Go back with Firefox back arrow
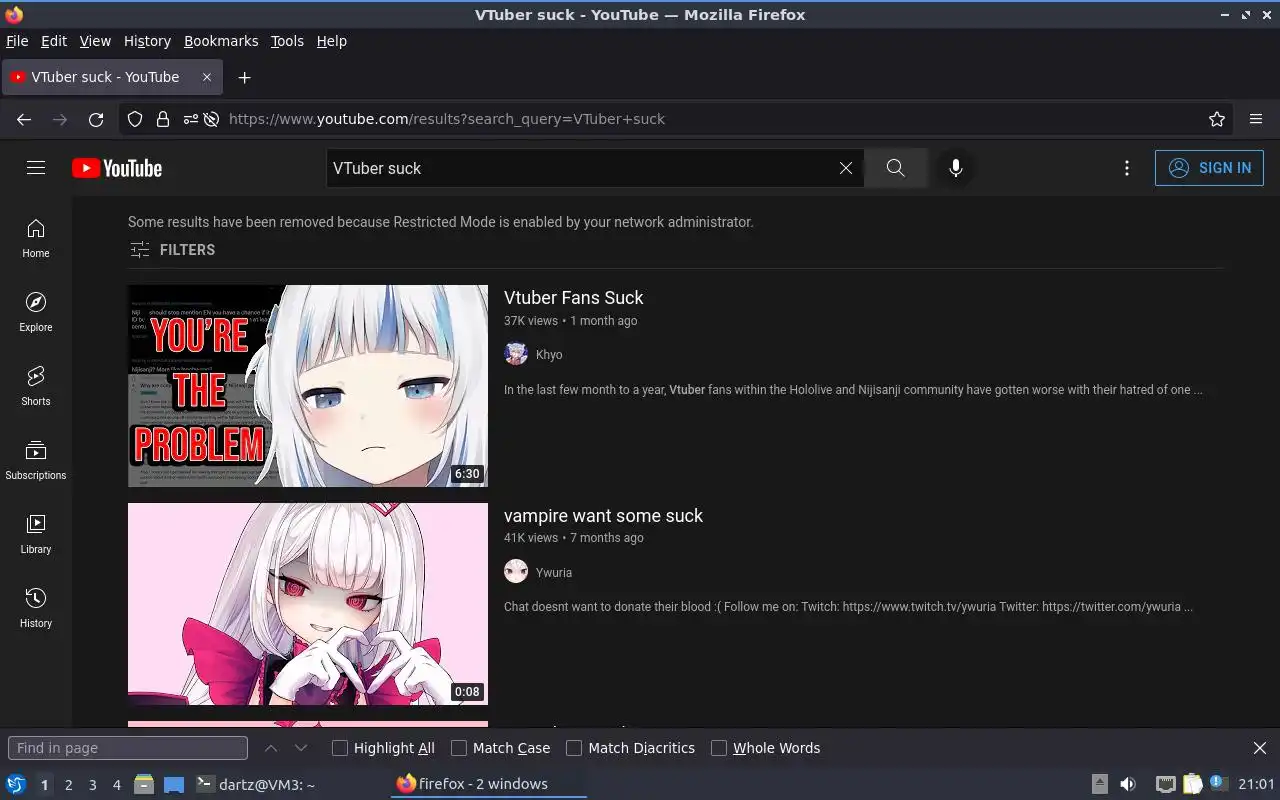Screen dimensions: 1280x800 [x=24, y=119]
